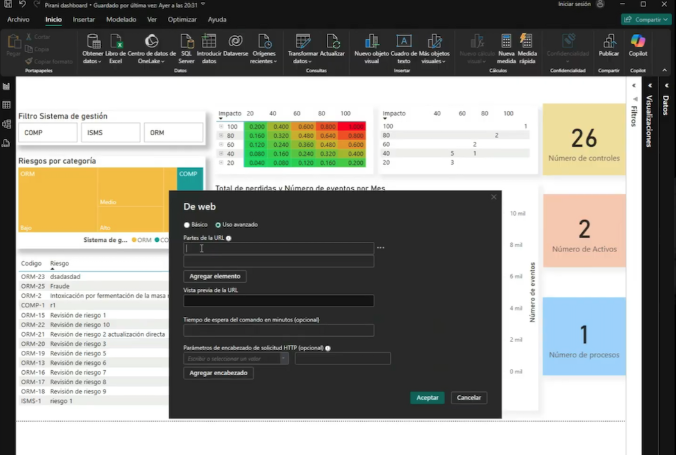Open the Optimizar ribbon tab
Viewport: 676px width, 455px height.
click(x=182, y=19)
